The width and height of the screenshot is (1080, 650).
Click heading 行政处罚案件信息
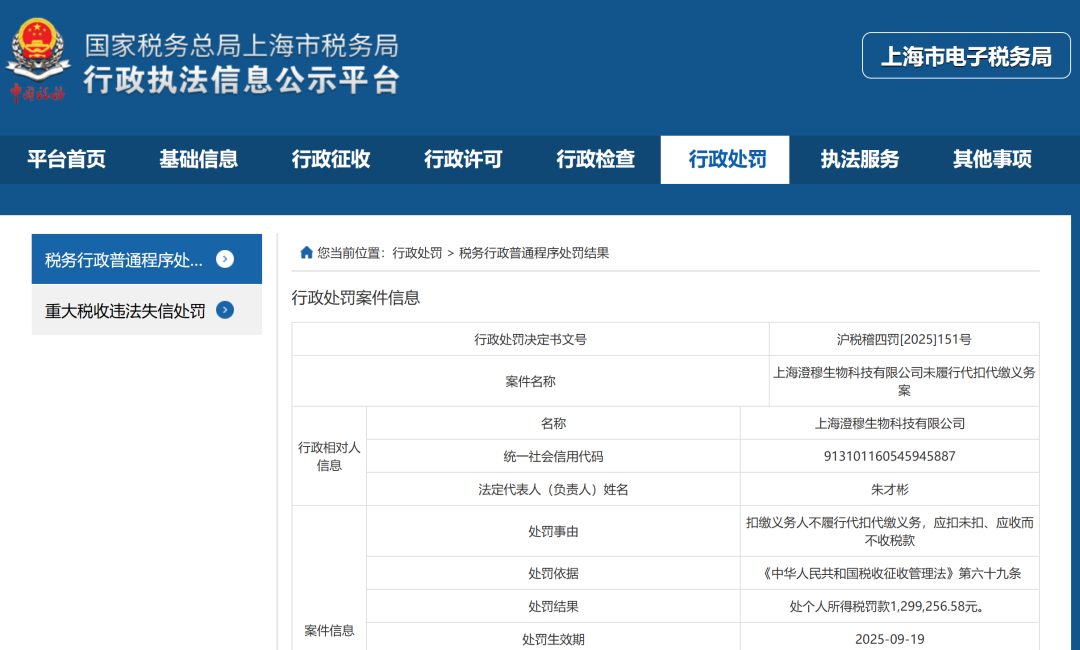click(x=355, y=297)
